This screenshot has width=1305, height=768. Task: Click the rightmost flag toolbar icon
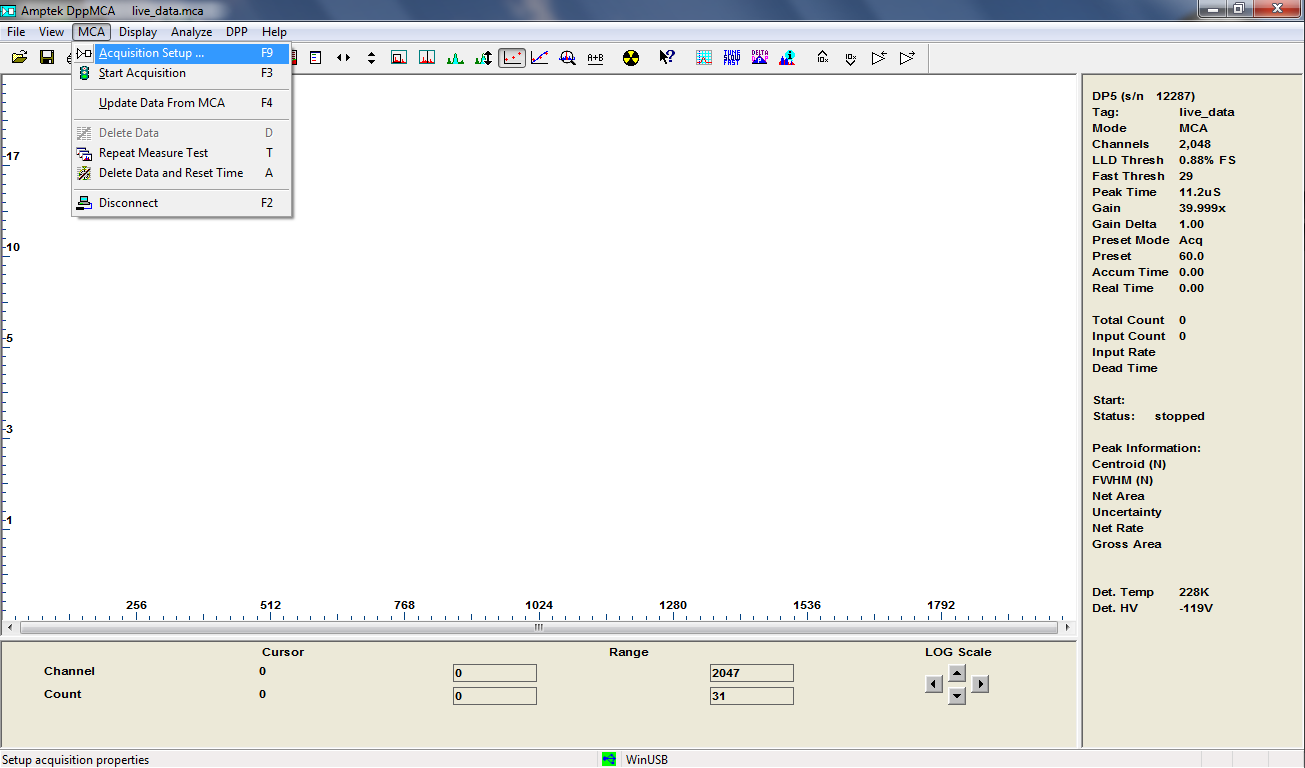coord(907,58)
